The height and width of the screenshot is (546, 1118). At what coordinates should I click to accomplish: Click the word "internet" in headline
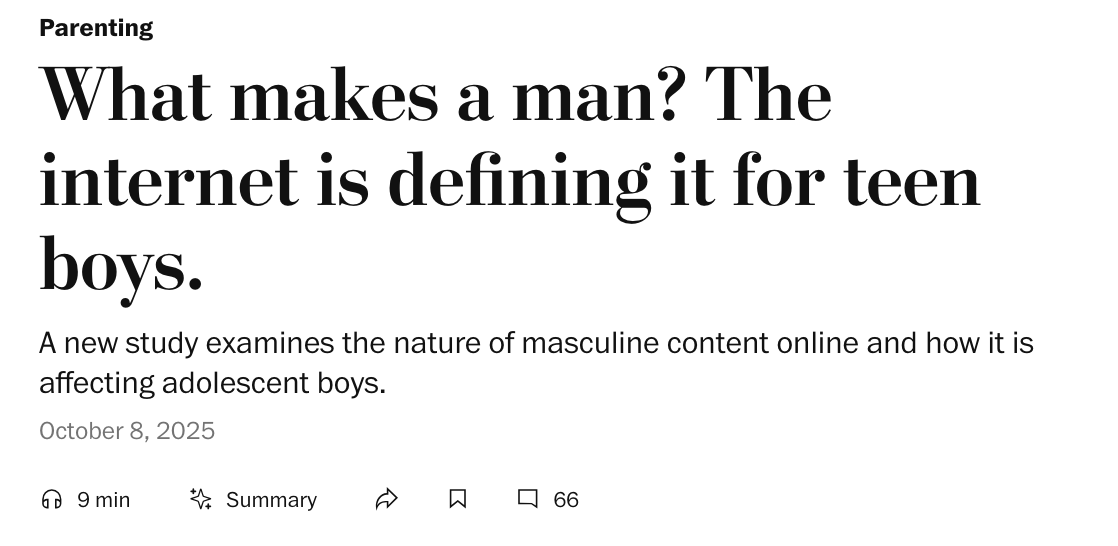coord(168,182)
